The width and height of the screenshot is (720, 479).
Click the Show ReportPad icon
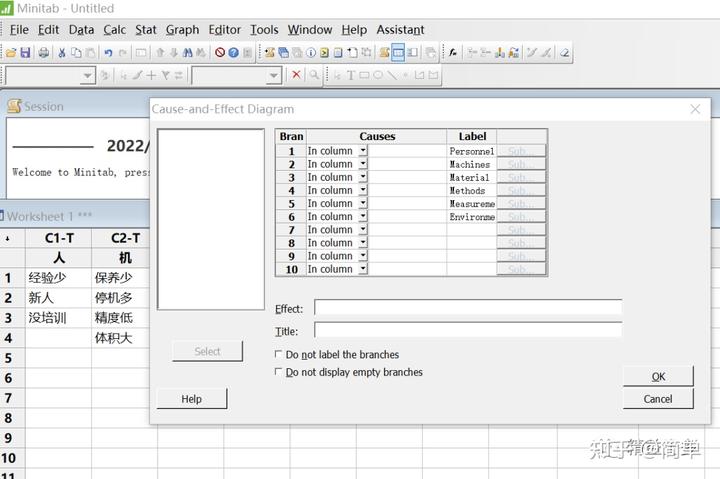pos(338,53)
